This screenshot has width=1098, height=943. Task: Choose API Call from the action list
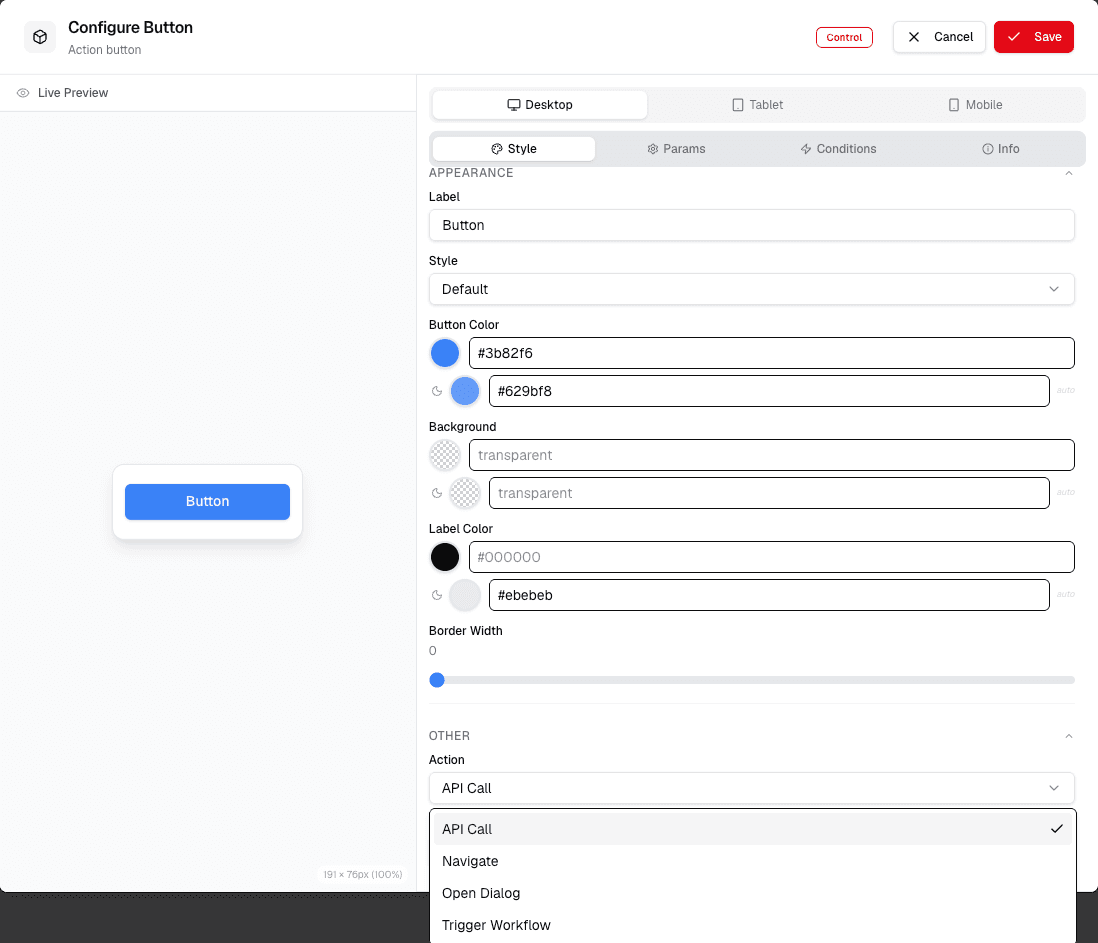pos(751,829)
